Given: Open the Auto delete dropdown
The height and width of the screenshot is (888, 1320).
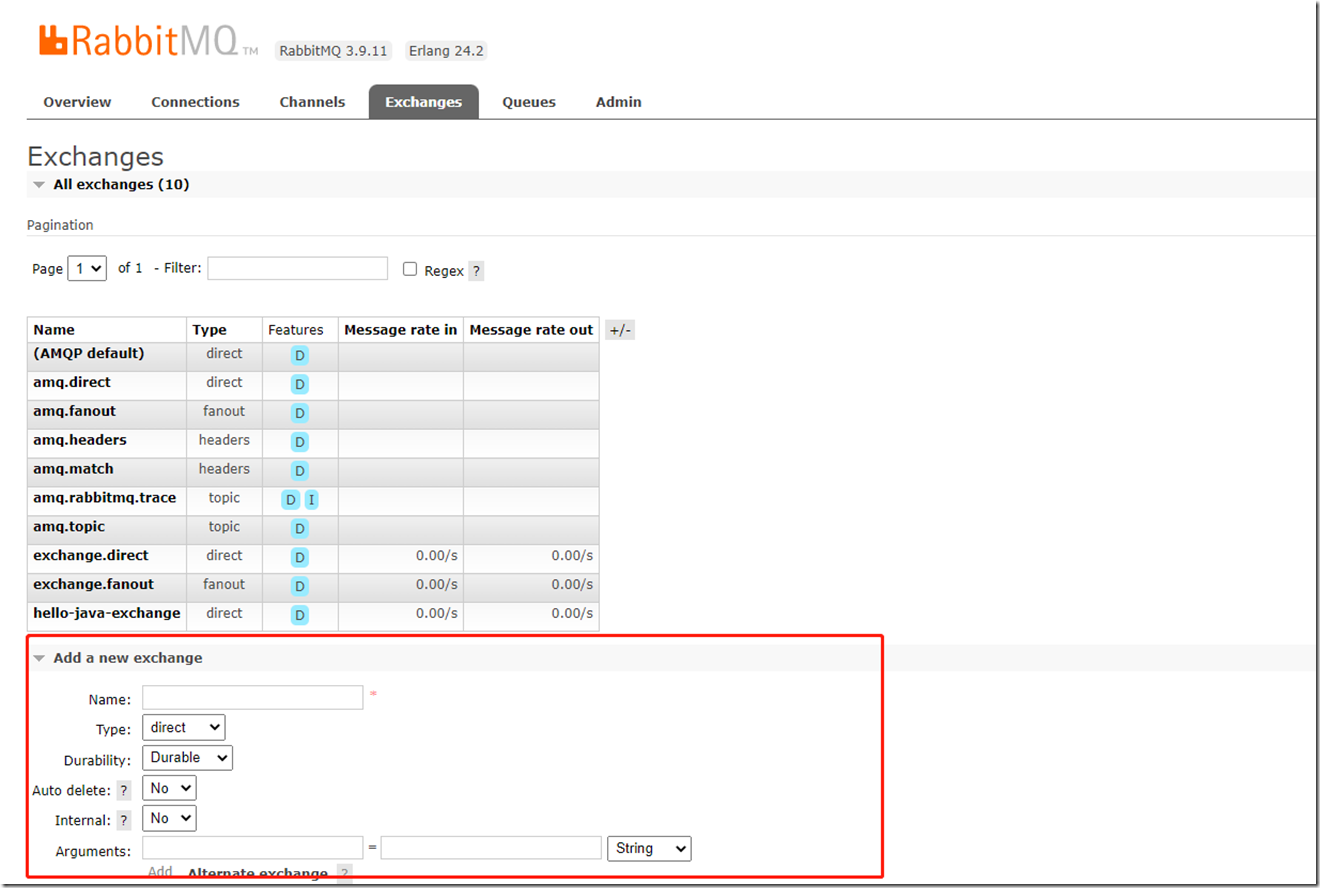Looking at the screenshot, I should pyautogui.click(x=169, y=788).
